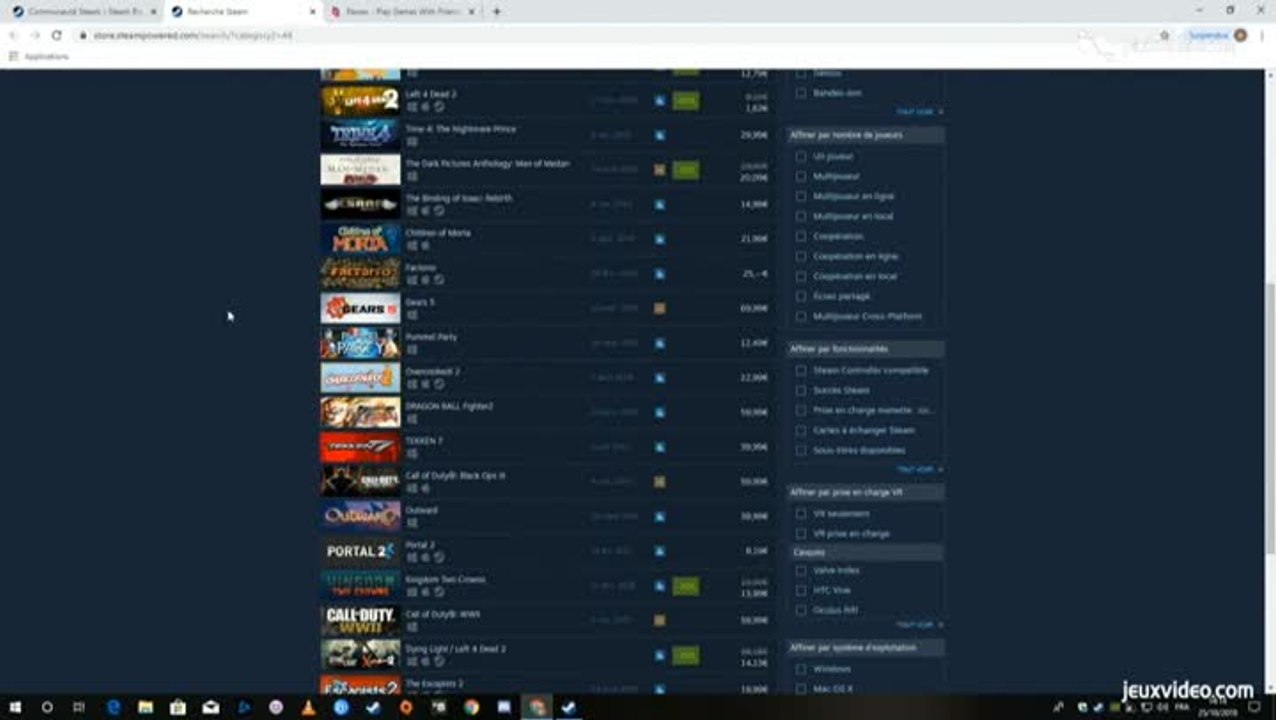Check the Succès Steam filter

click(801, 390)
